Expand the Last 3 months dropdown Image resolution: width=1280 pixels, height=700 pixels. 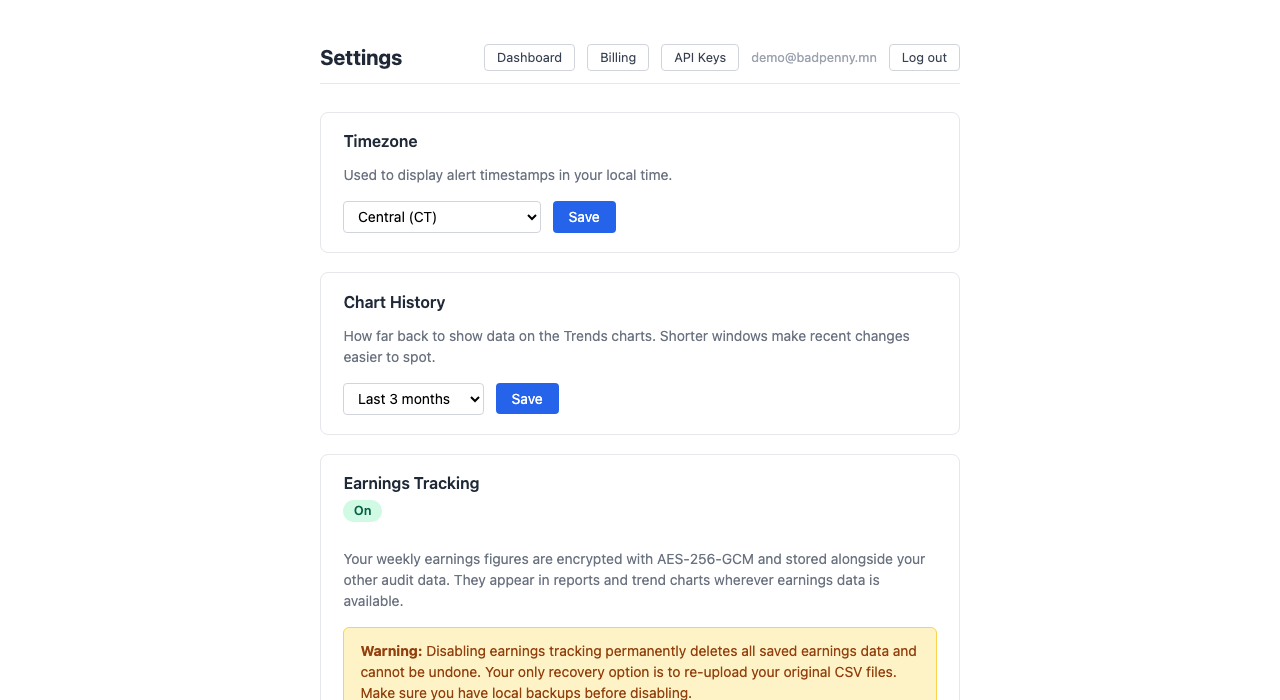click(413, 399)
